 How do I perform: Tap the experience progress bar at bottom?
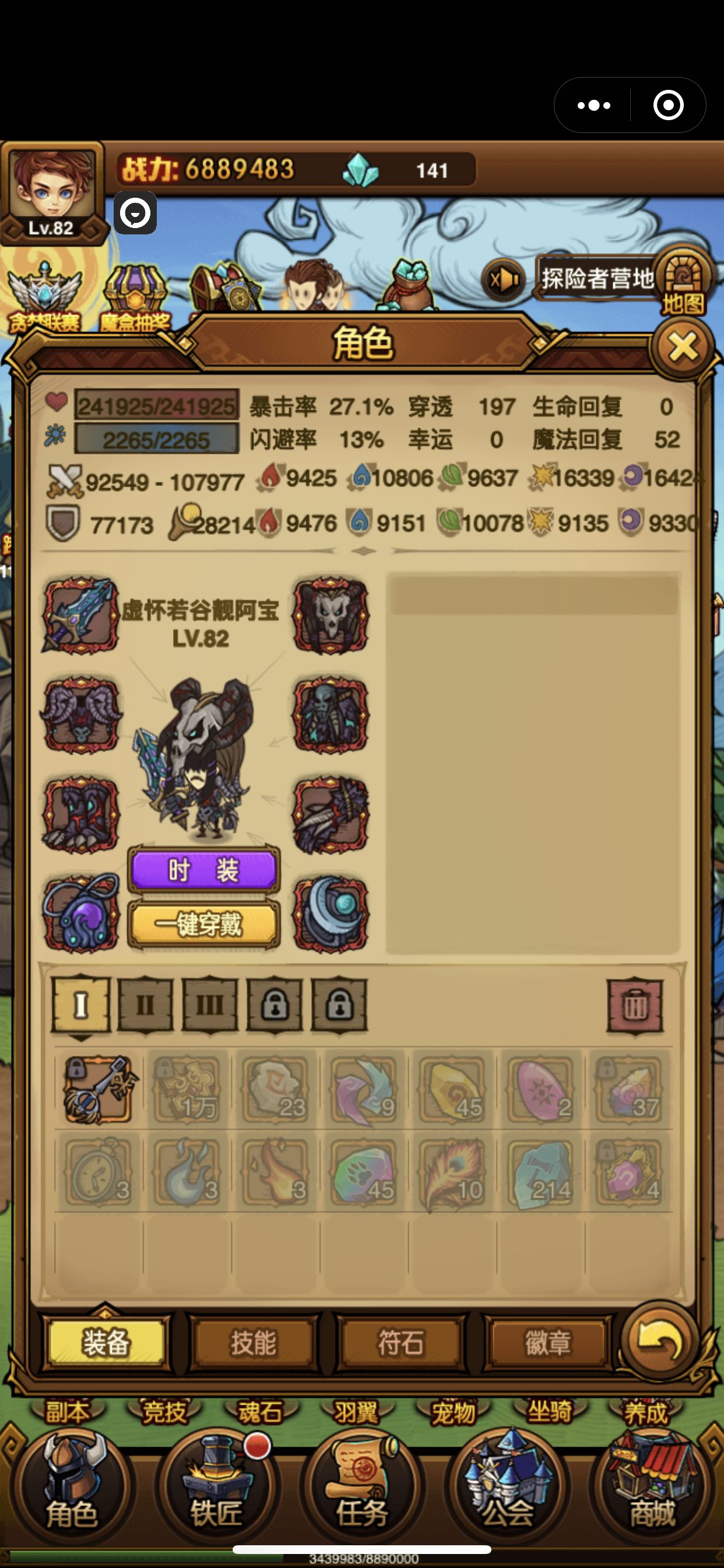[362, 1558]
